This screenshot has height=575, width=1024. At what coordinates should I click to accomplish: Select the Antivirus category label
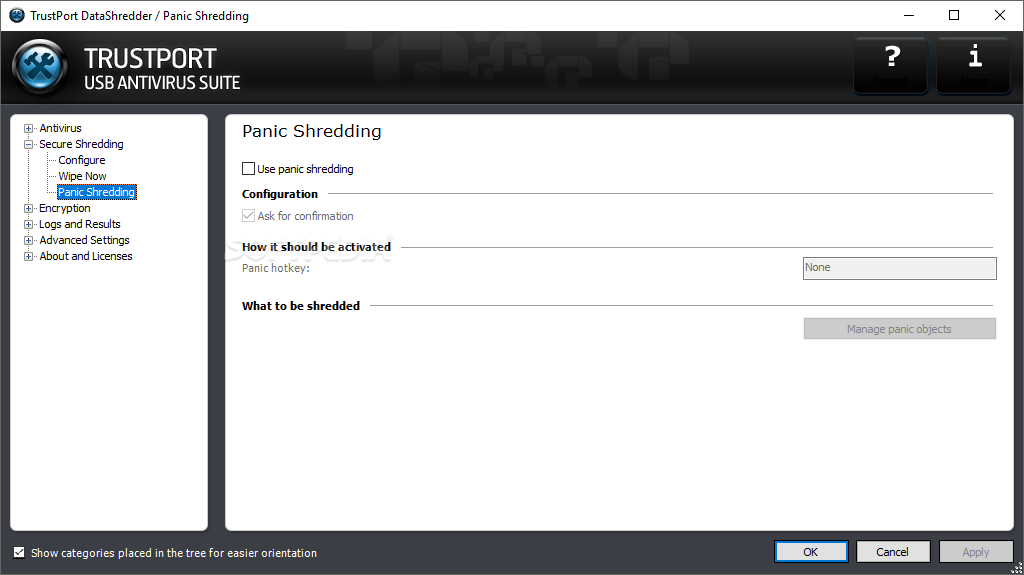coord(60,128)
